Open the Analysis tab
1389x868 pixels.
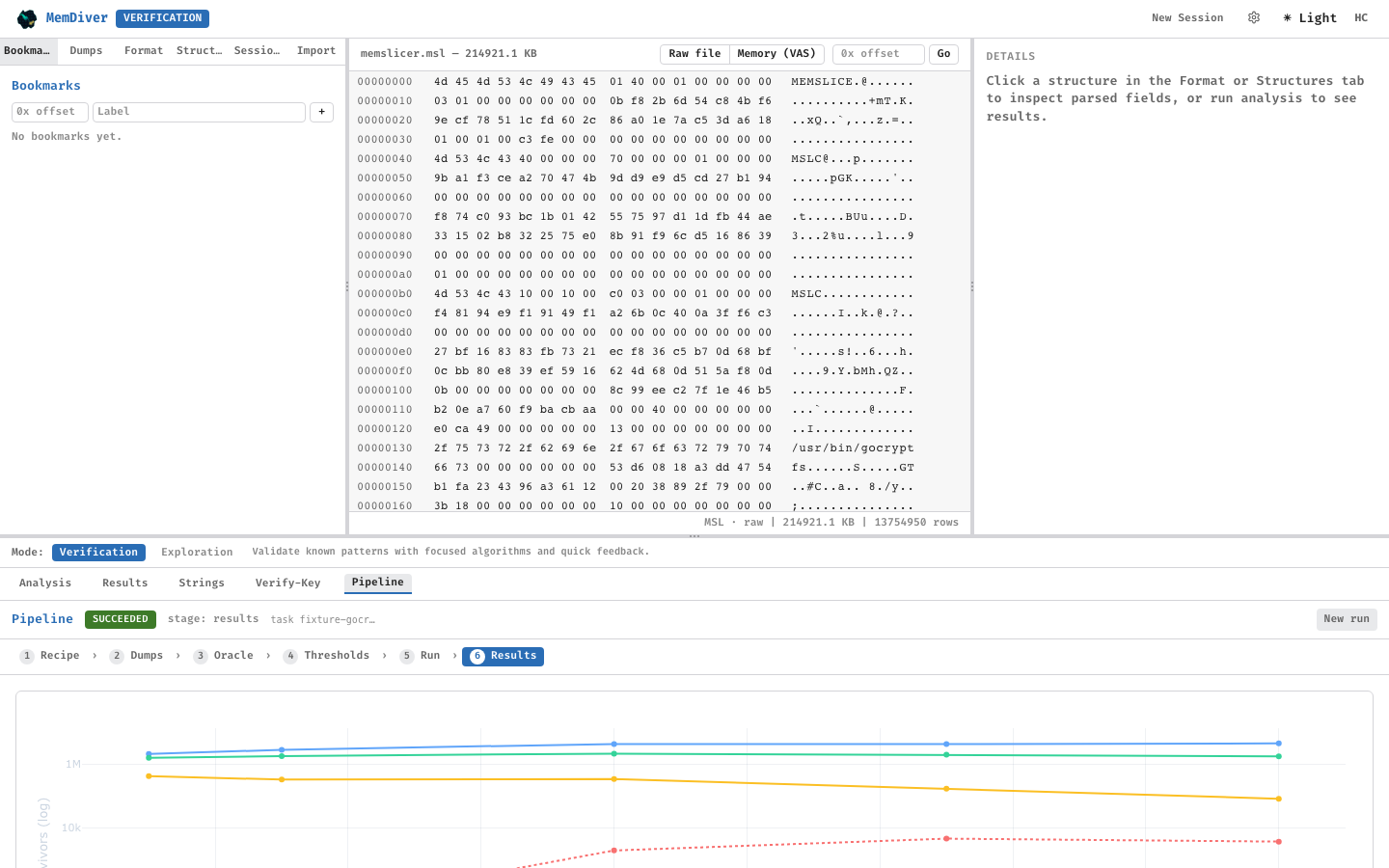(x=45, y=583)
